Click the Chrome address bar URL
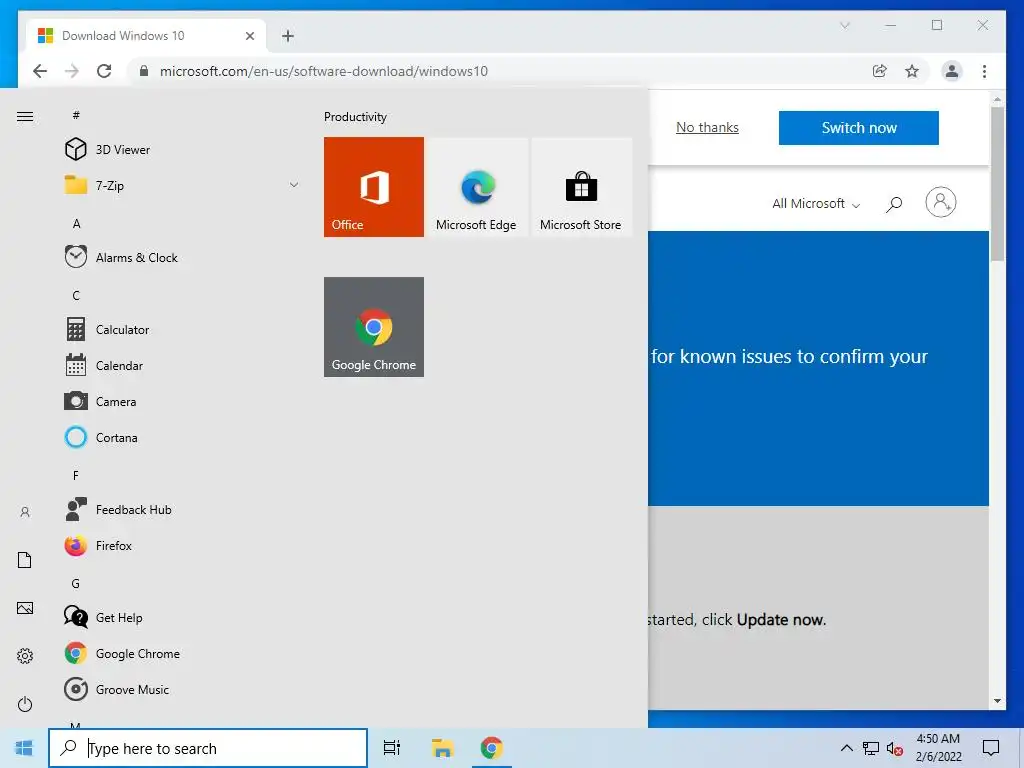 pyautogui.click(x=323, y=71)
